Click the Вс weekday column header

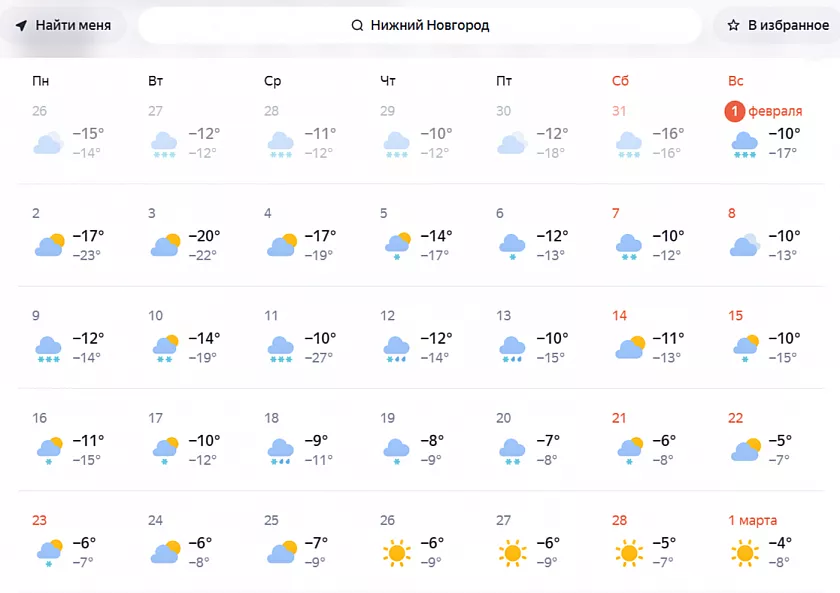click(x=736, y=80)
